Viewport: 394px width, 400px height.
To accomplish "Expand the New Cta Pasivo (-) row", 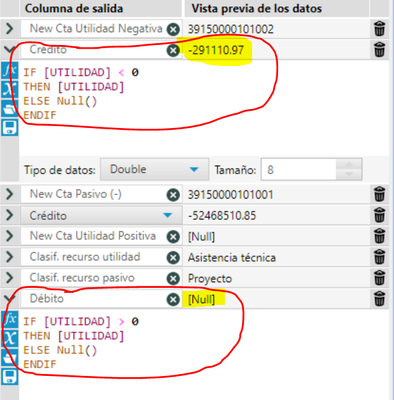I will tap(10, 194).
